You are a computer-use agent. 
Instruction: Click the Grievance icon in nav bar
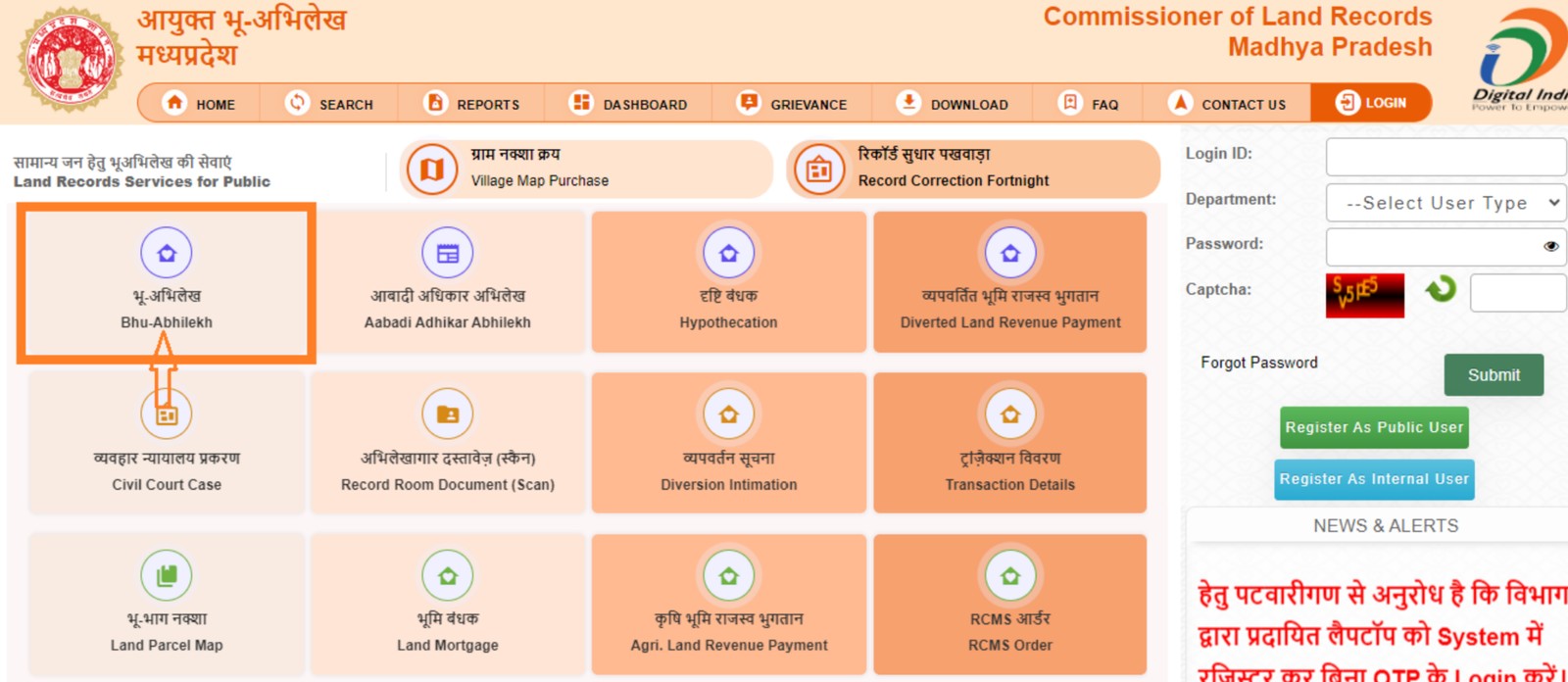coord(749,103)
